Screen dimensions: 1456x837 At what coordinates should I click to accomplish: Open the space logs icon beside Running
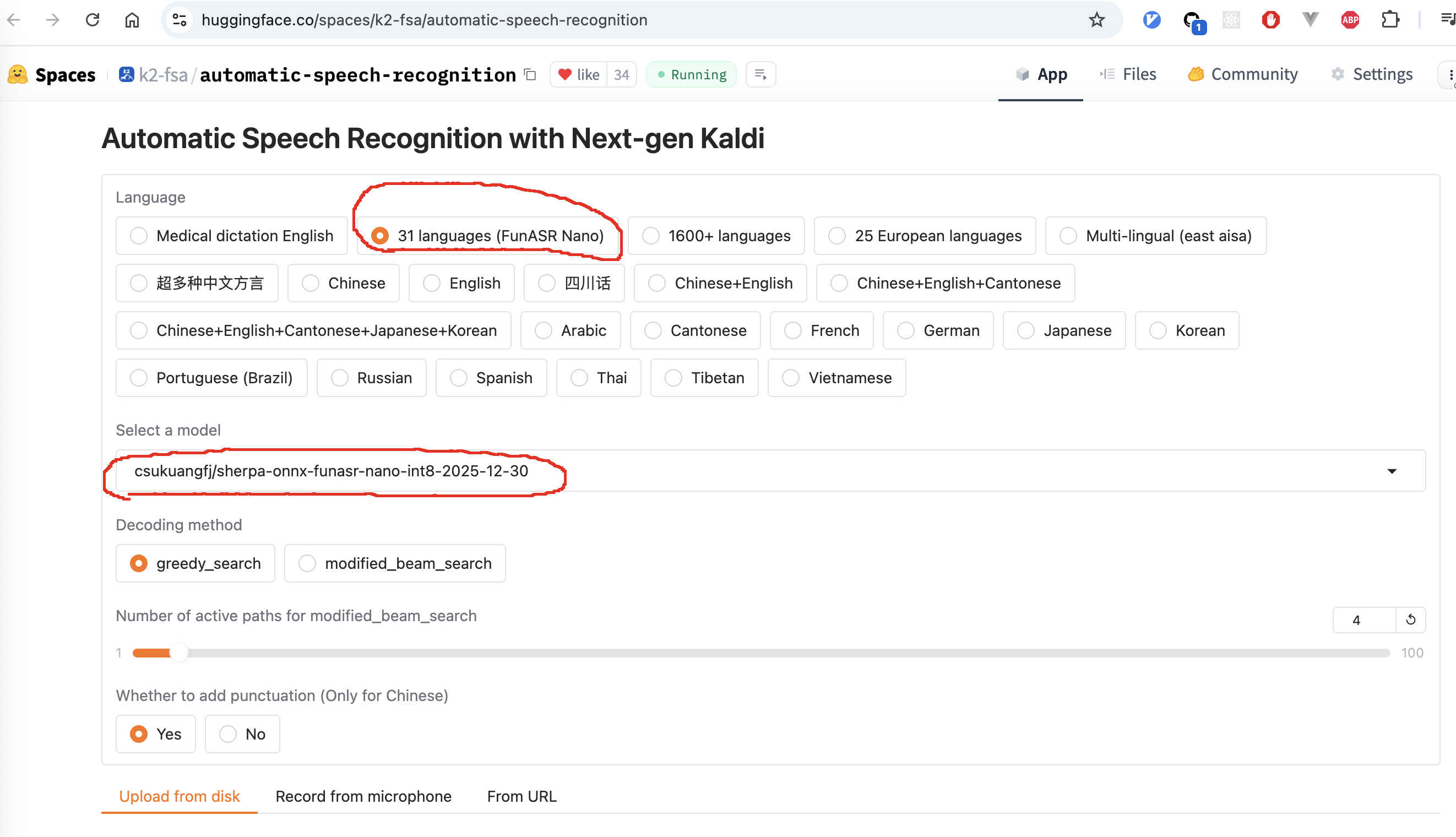(760, 75)
